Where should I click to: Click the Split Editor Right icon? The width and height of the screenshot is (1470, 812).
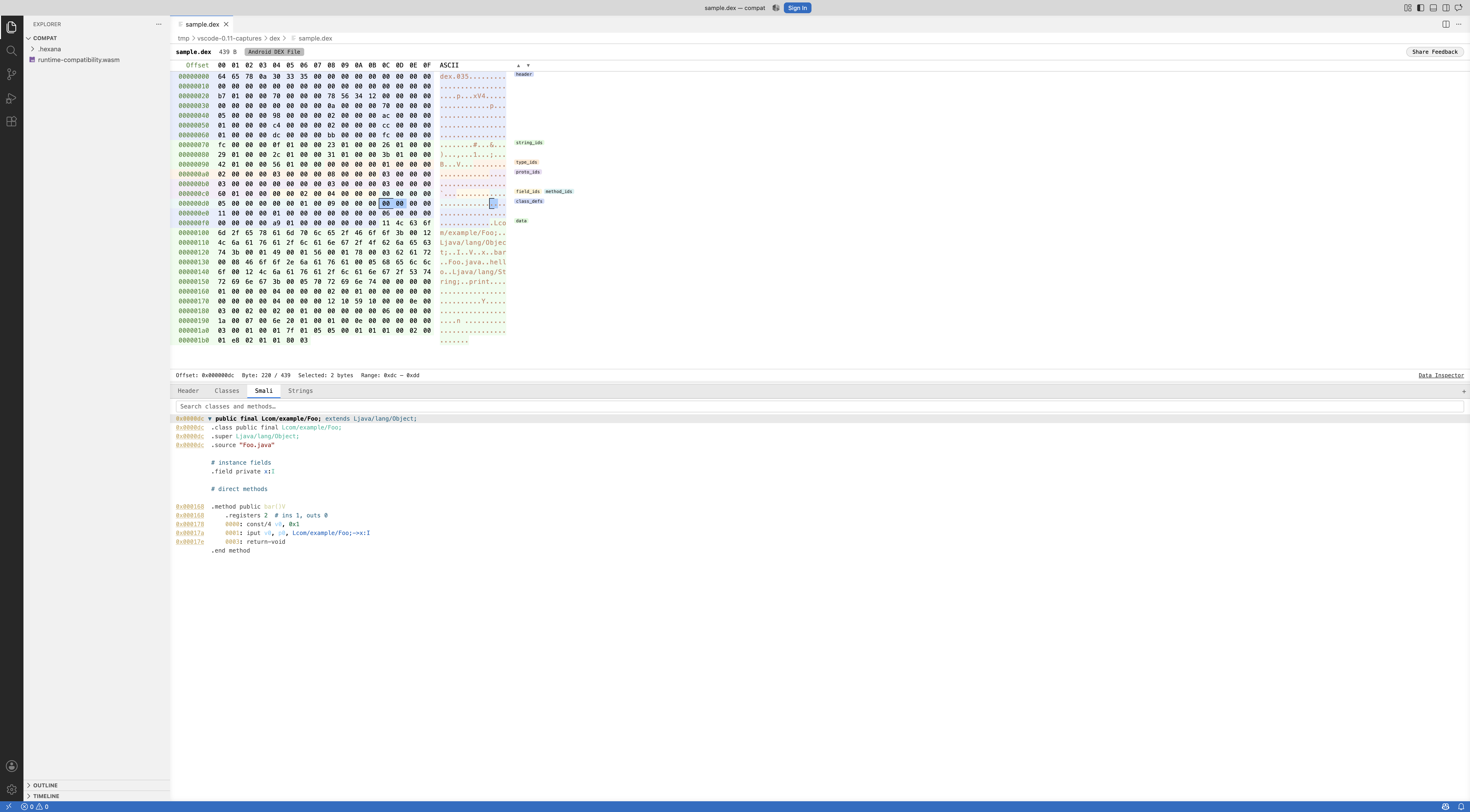1446,24
